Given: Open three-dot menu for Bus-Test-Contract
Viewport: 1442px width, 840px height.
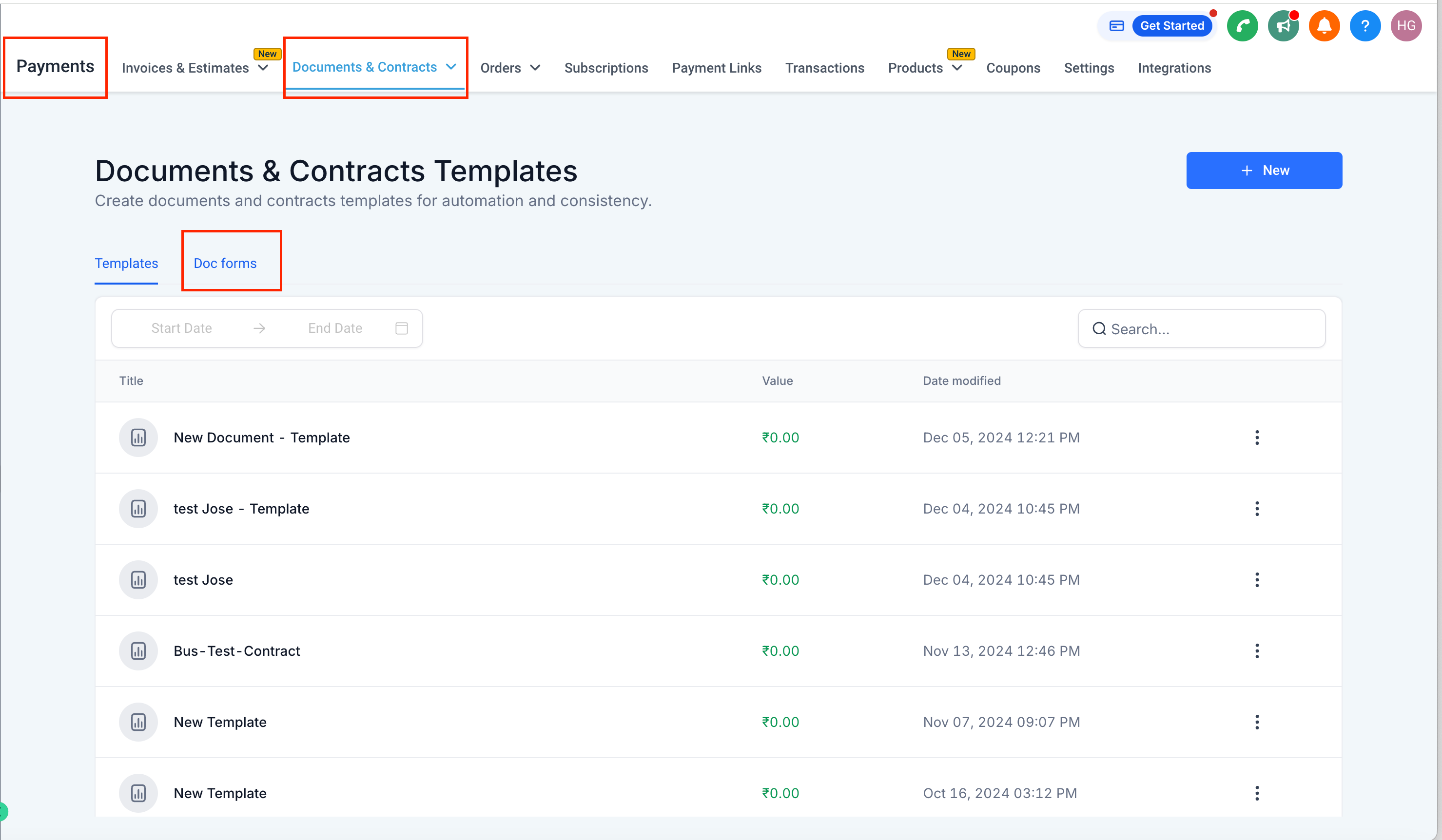Looking at the screenshot, I should 1257,651.
